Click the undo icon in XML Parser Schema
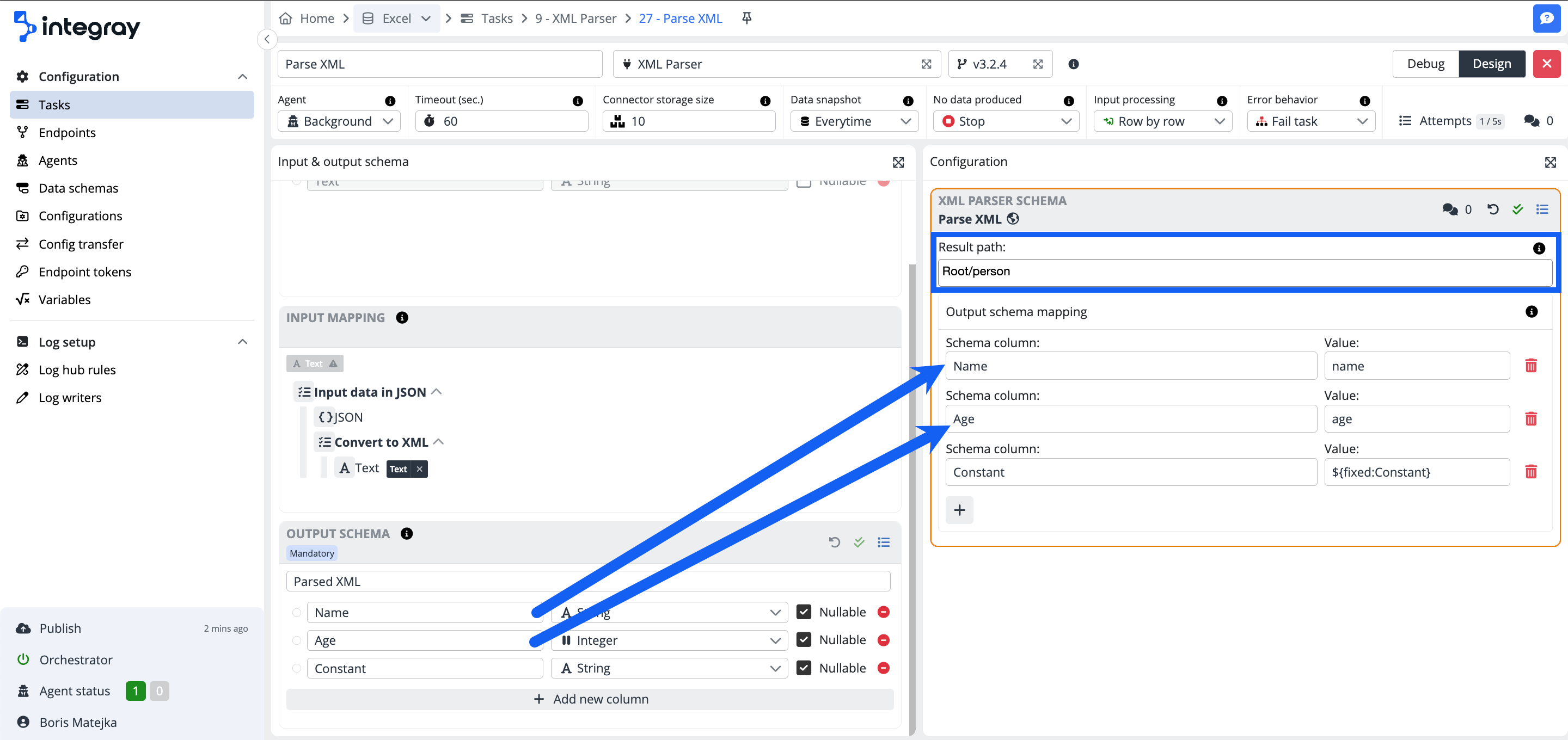 click(1492, 209)
